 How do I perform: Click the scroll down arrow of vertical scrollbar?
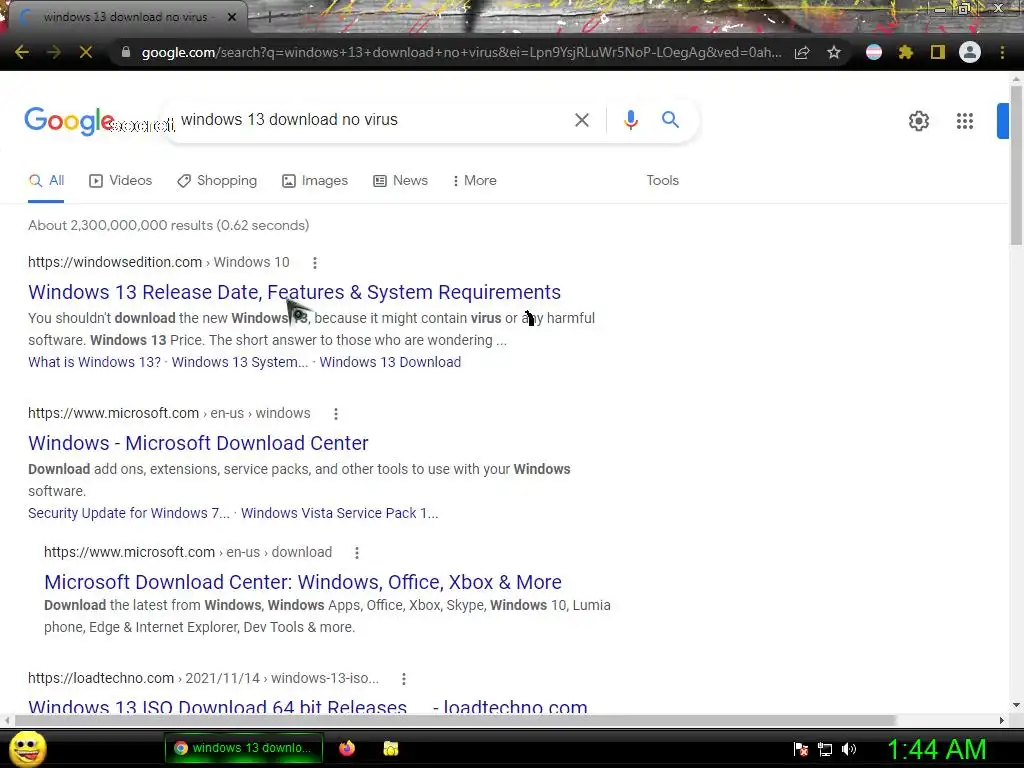[x=1016, y=705]
